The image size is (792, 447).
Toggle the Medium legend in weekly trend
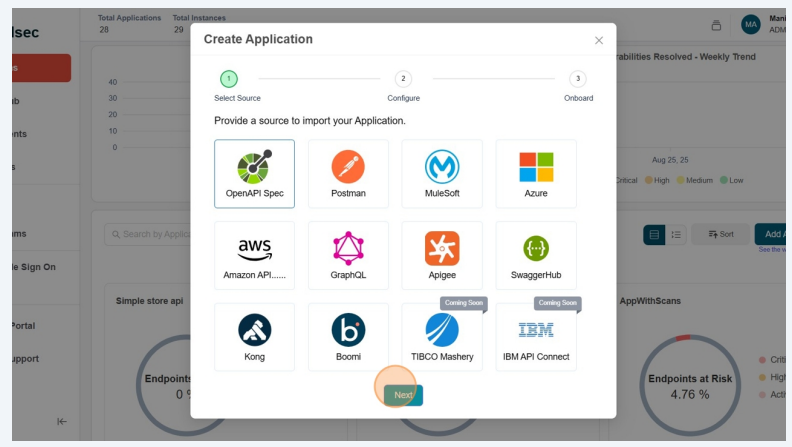click(x=695, y=180)
